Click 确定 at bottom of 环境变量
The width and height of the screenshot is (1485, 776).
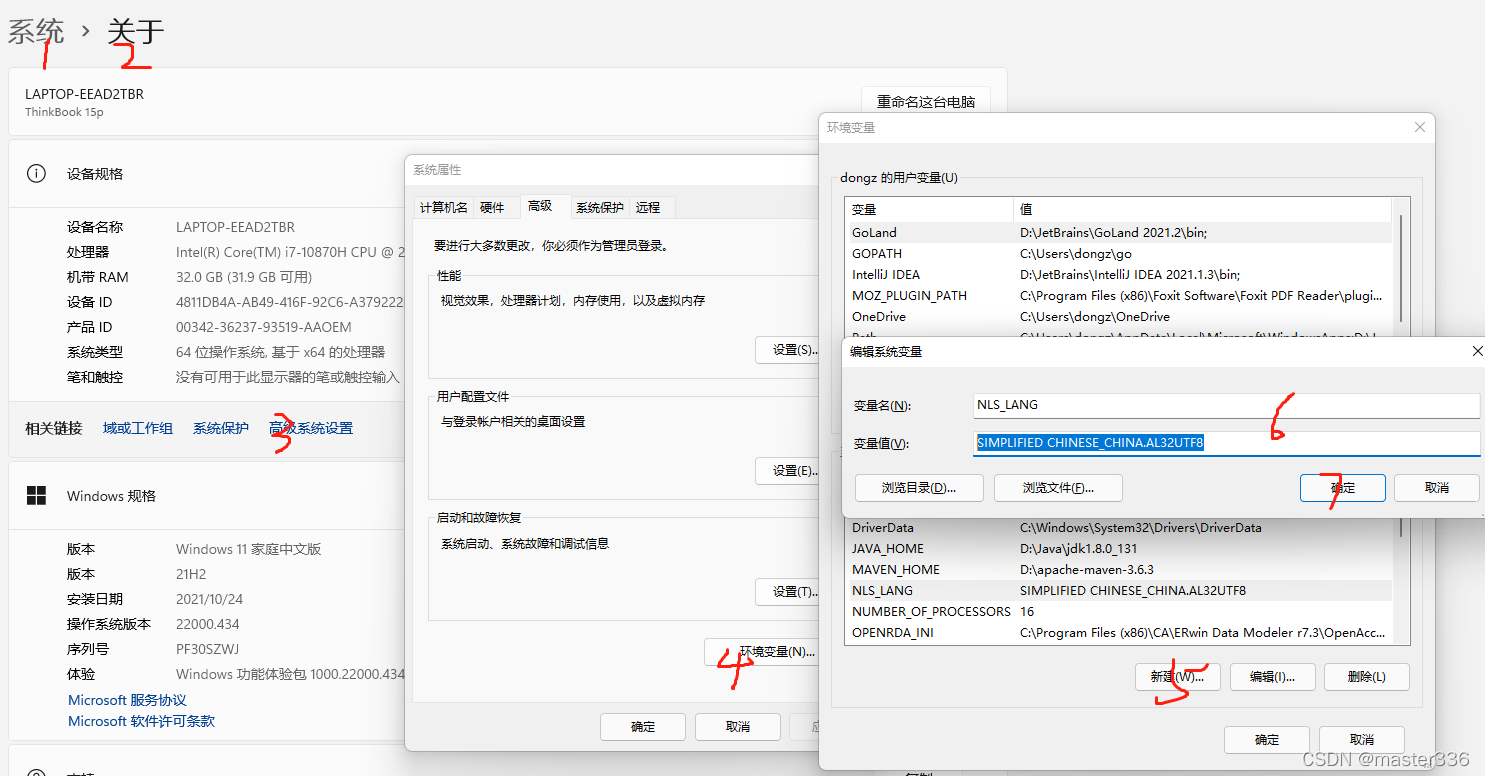[x=1267, y=740]
